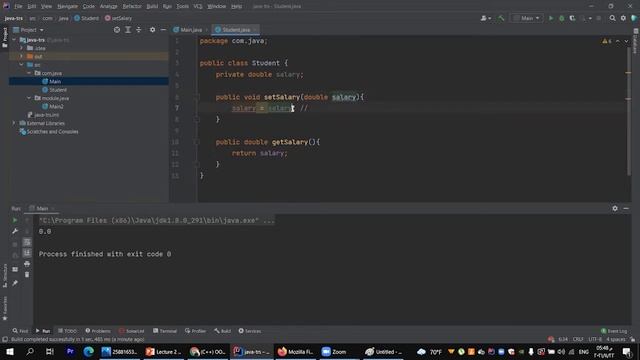Click the Select Opened File target icon

(x=117, y=30)
